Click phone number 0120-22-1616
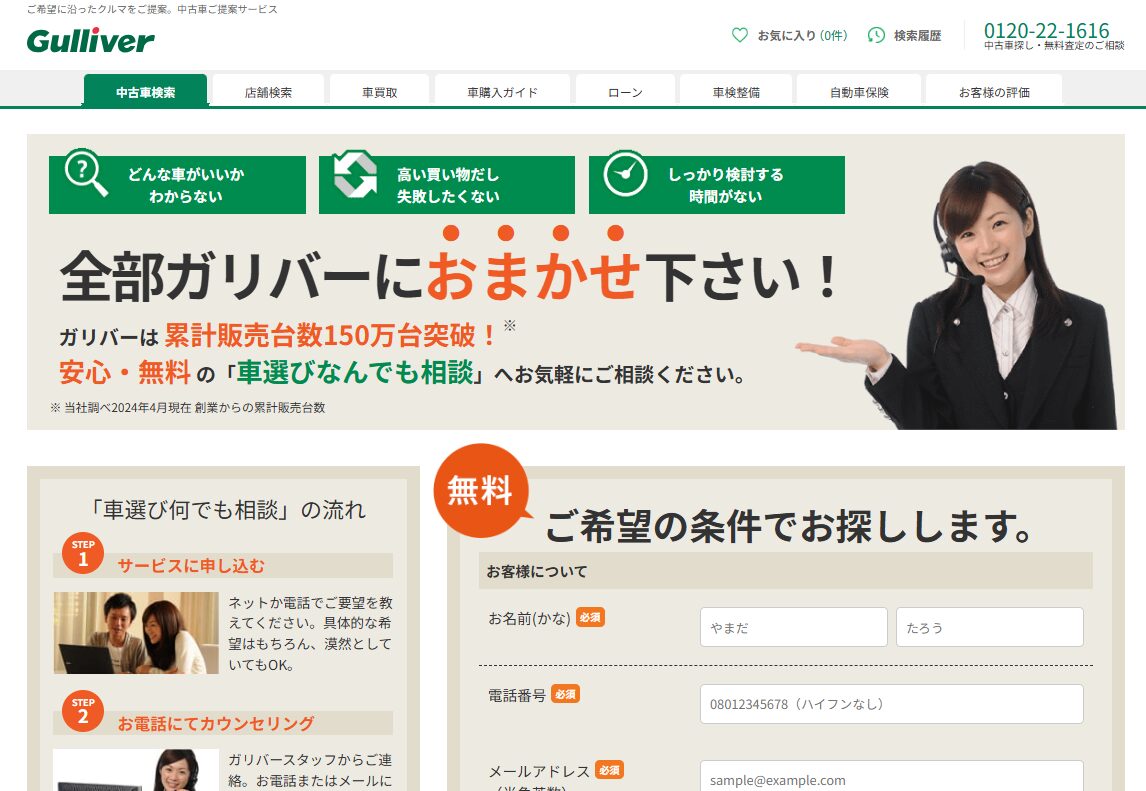 pos(1046,30)
